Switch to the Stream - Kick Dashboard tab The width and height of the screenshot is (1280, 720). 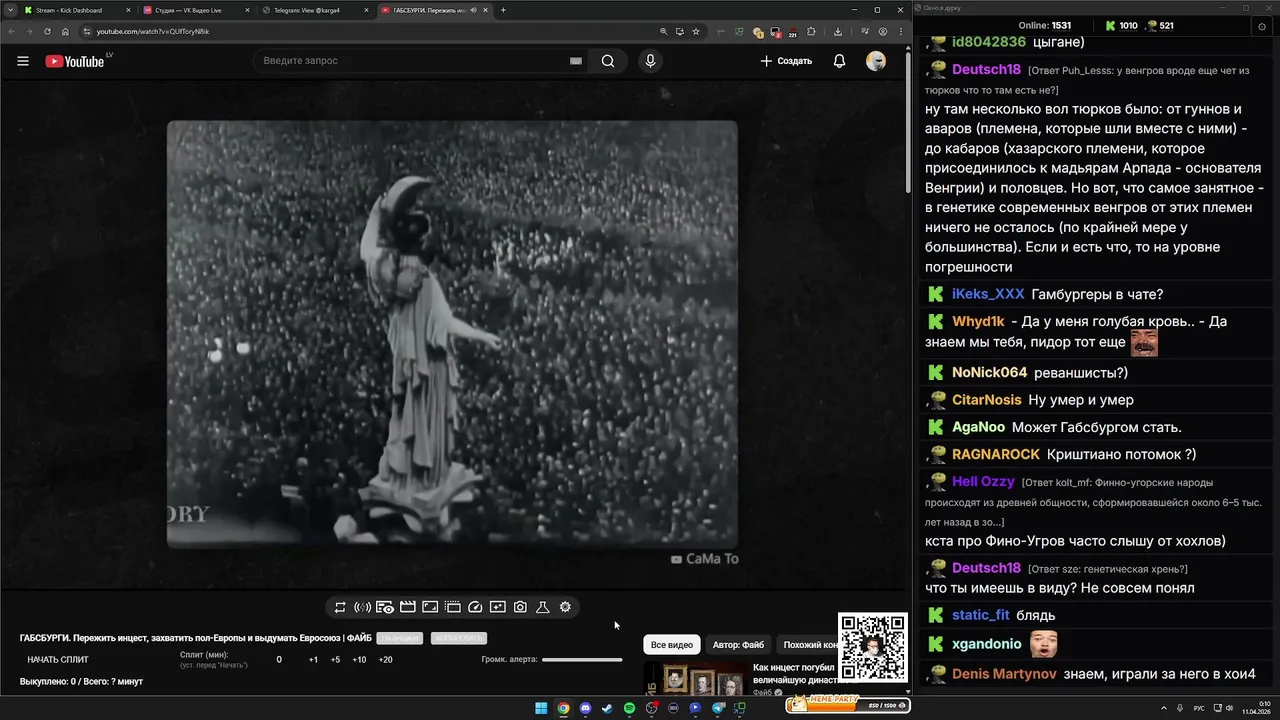pyautogui.click(x=75, y=10)
